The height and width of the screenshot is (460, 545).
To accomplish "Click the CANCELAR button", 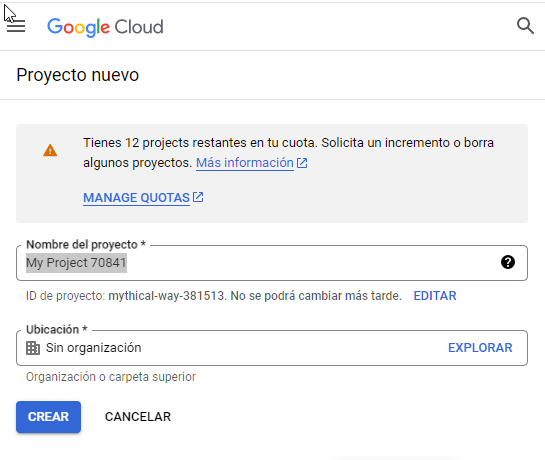I will [138, 417].
